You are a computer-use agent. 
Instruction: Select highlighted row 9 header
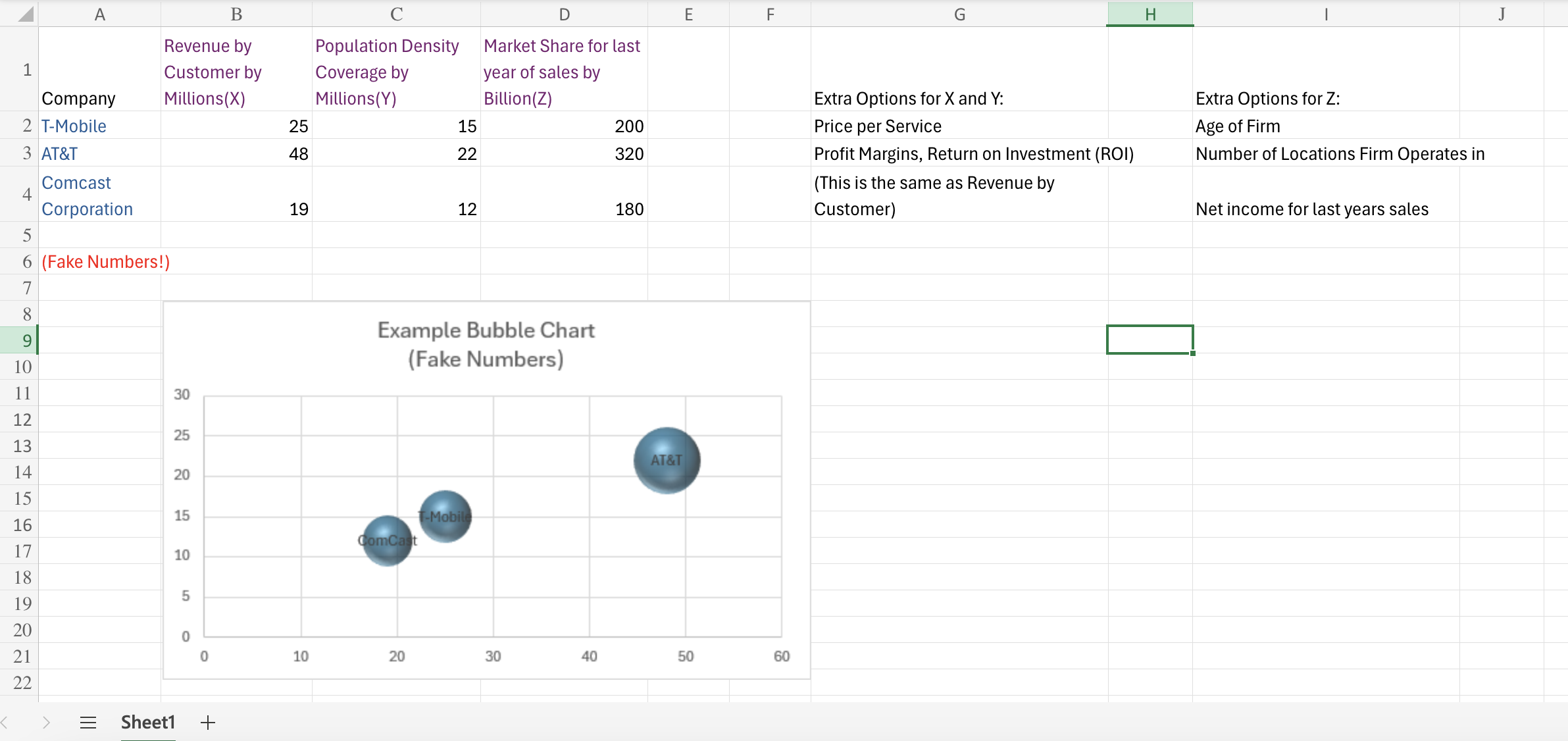coord(20,340)
